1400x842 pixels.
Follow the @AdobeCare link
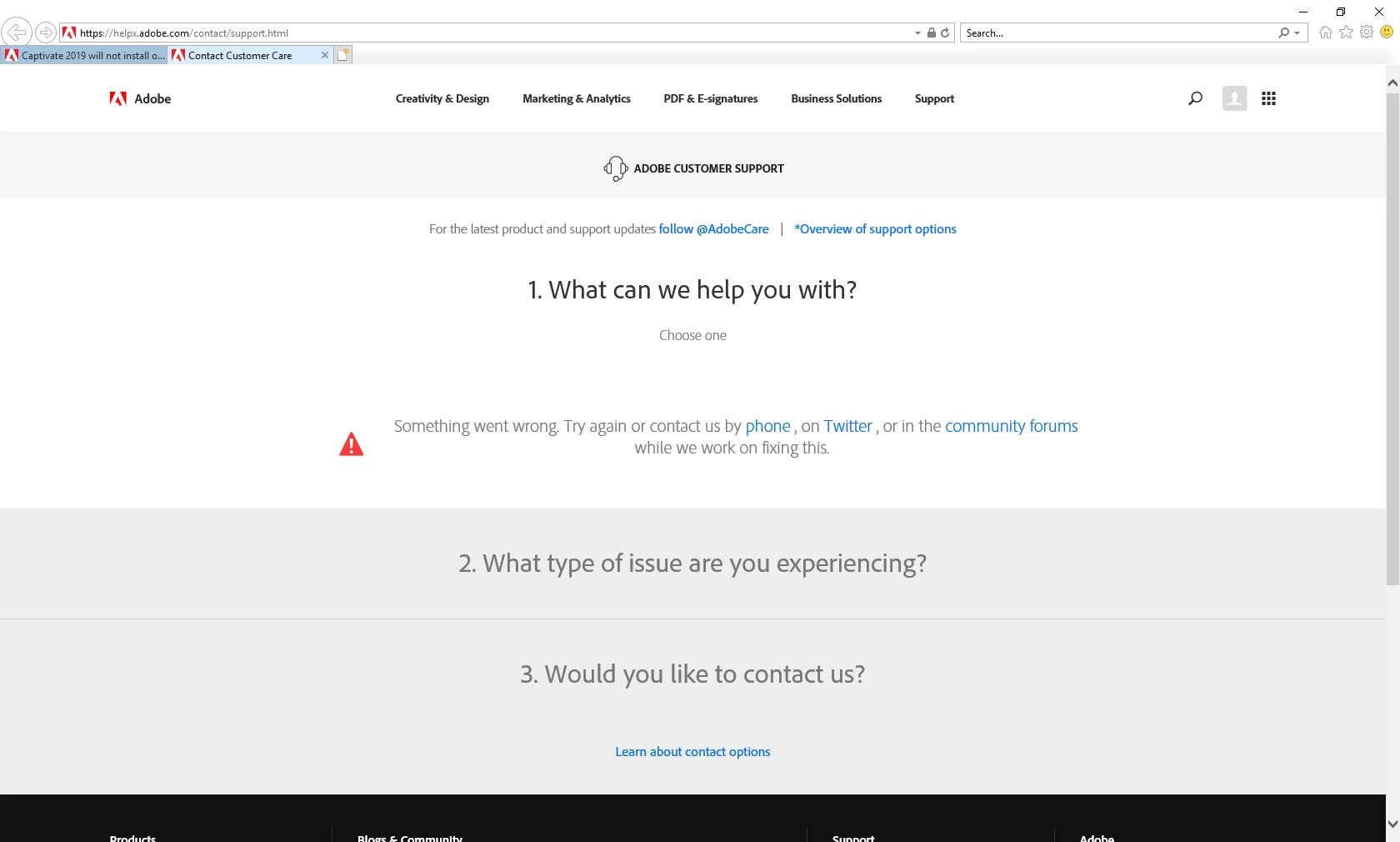(713, 229)
